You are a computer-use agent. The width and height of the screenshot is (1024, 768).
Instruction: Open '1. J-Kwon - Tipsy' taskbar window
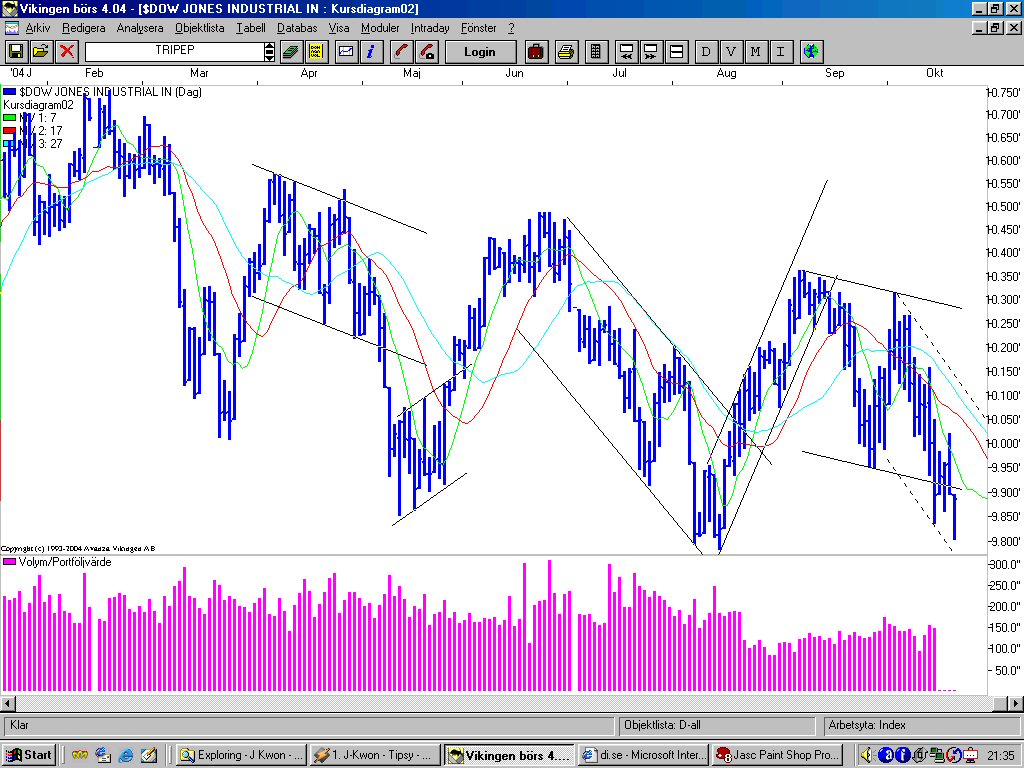[374, 755]
